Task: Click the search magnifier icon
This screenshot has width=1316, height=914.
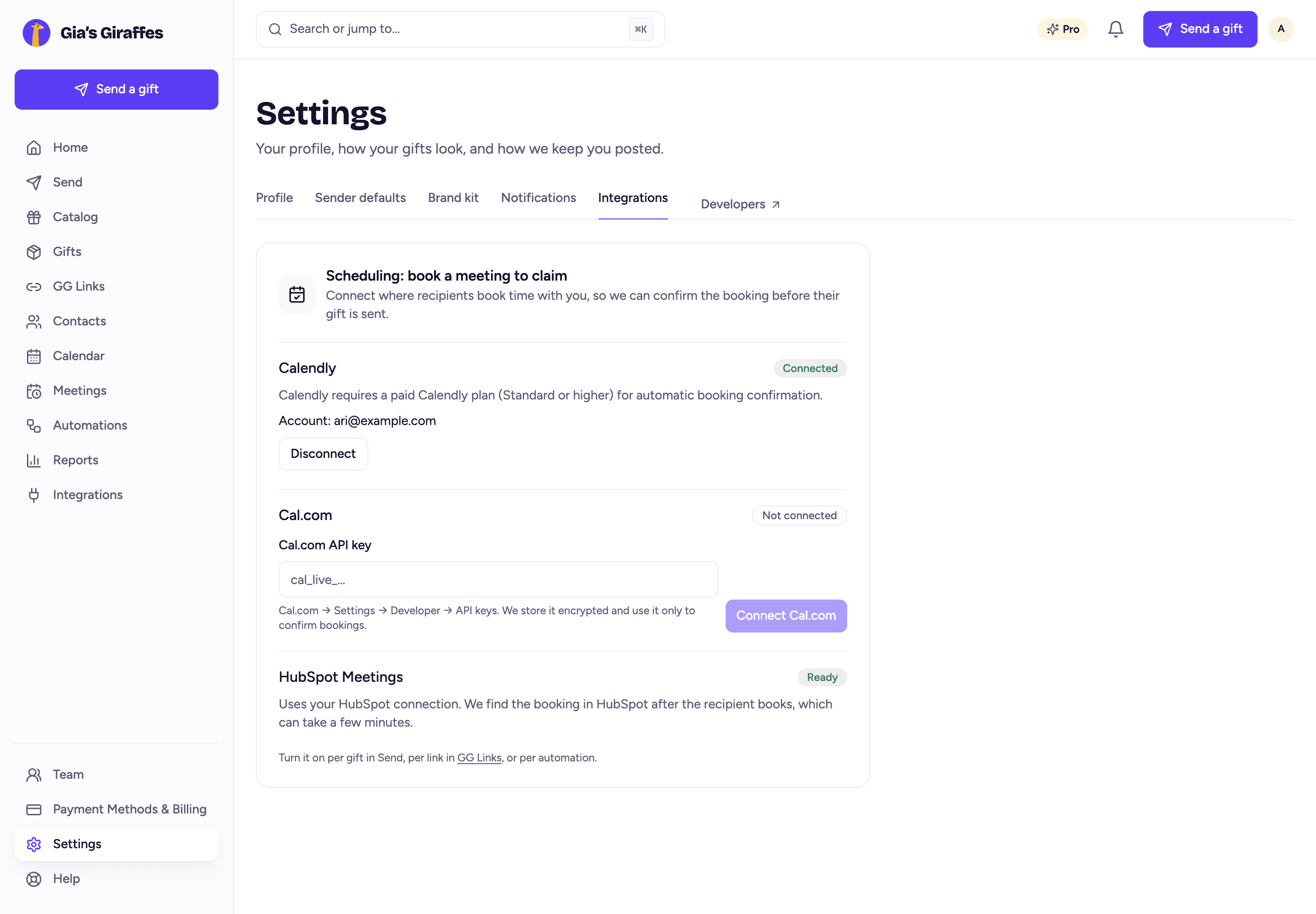Action: (x=275, y=29)
